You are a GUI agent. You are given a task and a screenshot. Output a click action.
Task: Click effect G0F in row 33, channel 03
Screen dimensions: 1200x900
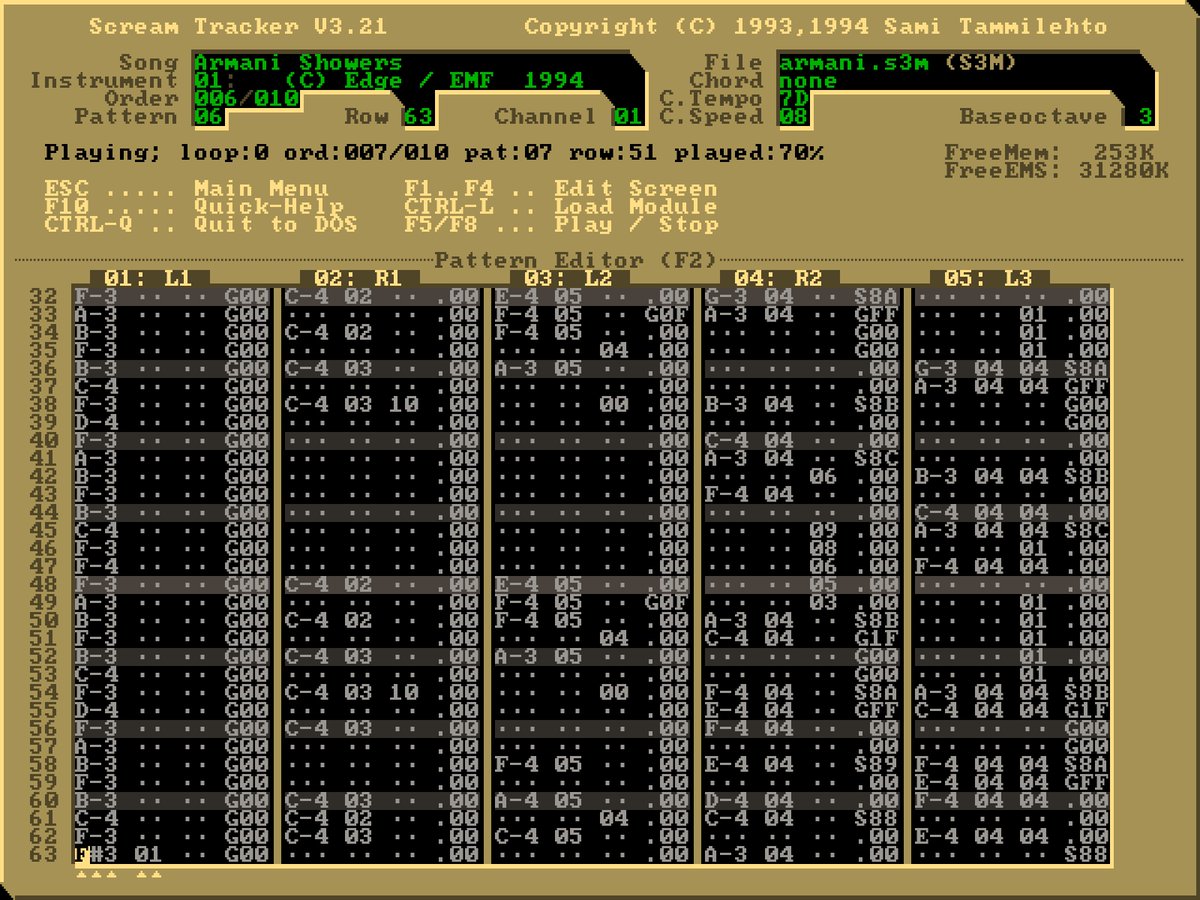[x=666, y=314]
